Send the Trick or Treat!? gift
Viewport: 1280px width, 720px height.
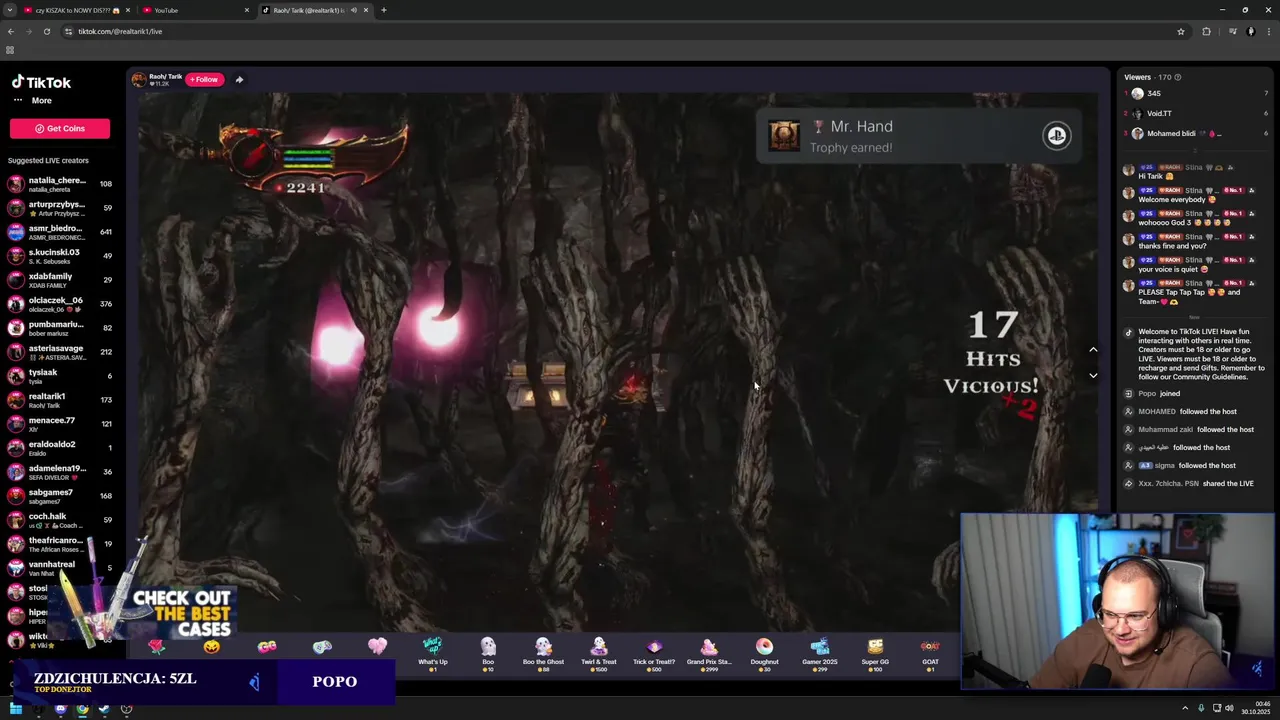point(654,653)
